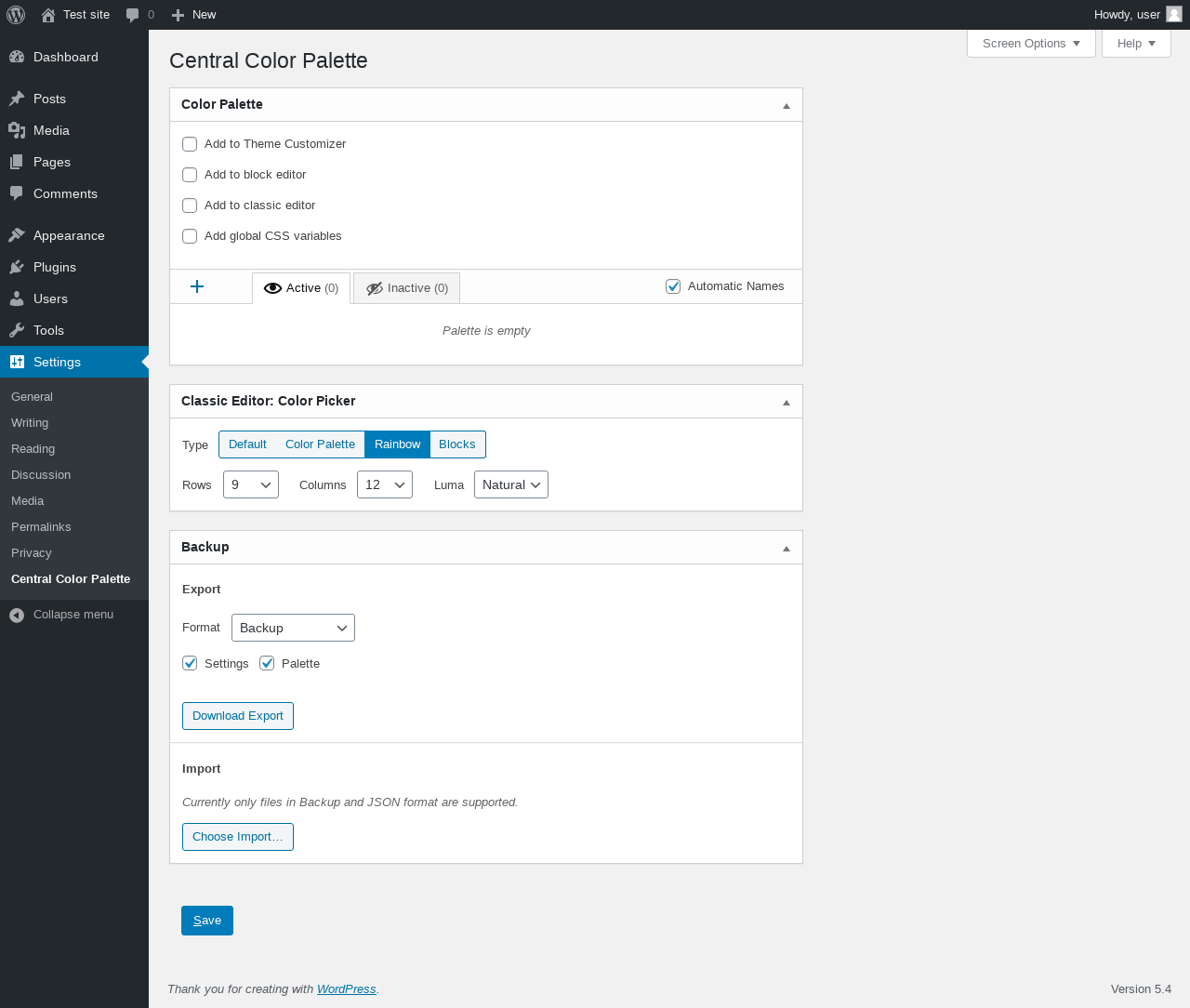The height and width of the screenshot is (1008, 1190).
Task: Expand the Help panel
Action: click(1136, 44)
